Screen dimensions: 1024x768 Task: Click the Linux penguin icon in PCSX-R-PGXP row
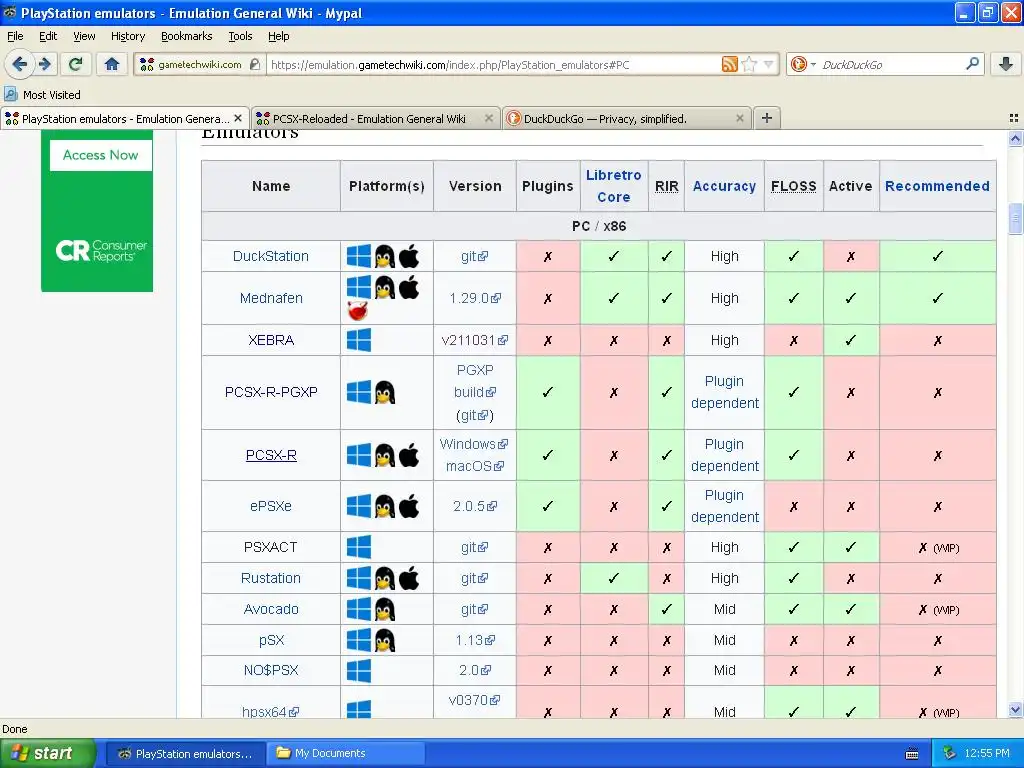pos(385,392)
